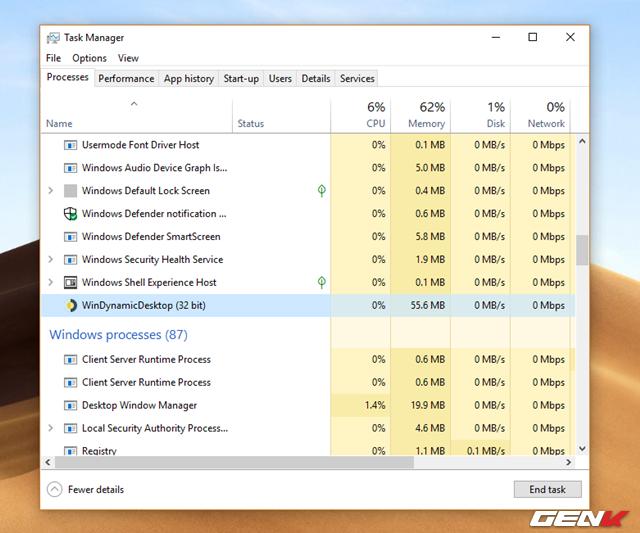Click the Task Manager title bar icon
Screen dimensions: 640x533
tap(53, 38)
